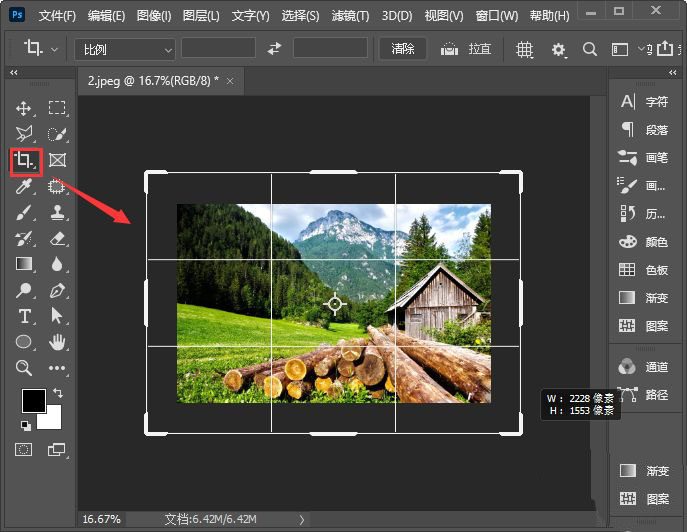Click the search magnifier icon
687x532 pixels.
tap(590, 49)
